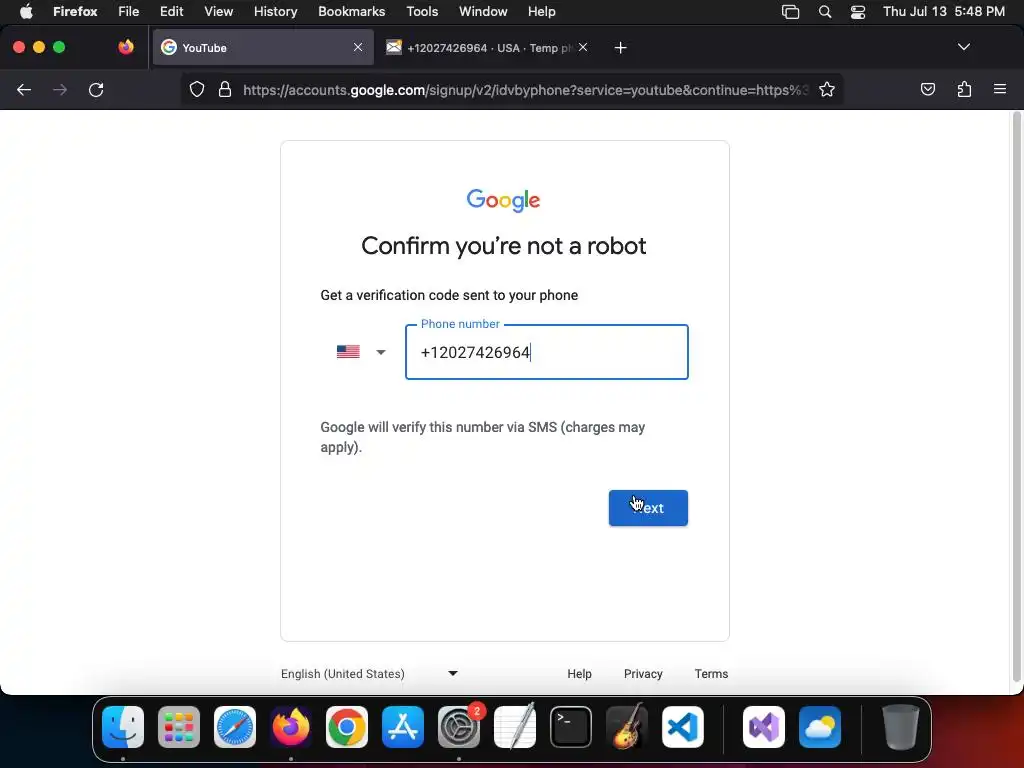Reload the current page

pyautogui.click(x=96, y=89)
